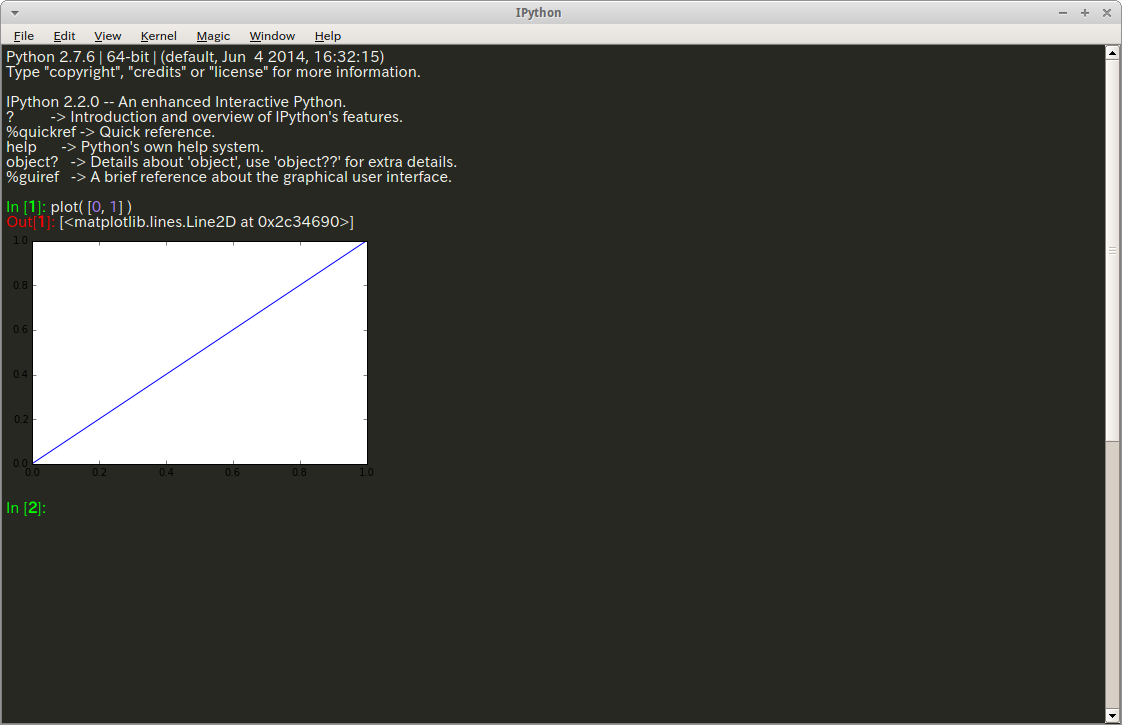Click the '%guiref' reference line
Image resolution: width=1122 pixels, height=725 pixels.
229,177
